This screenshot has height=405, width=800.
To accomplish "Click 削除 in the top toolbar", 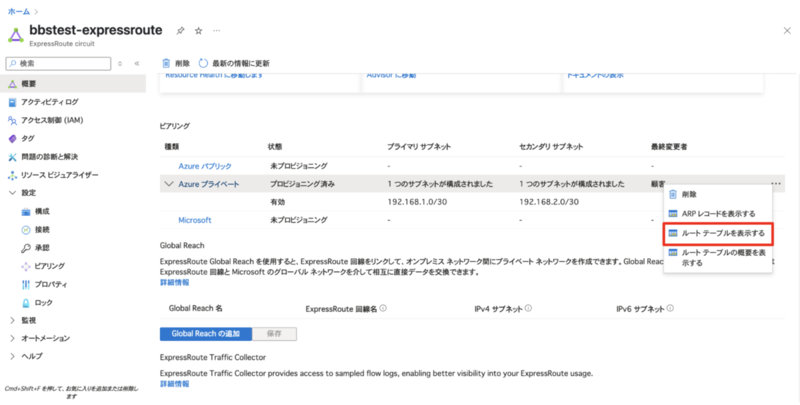I will (176, 63).
